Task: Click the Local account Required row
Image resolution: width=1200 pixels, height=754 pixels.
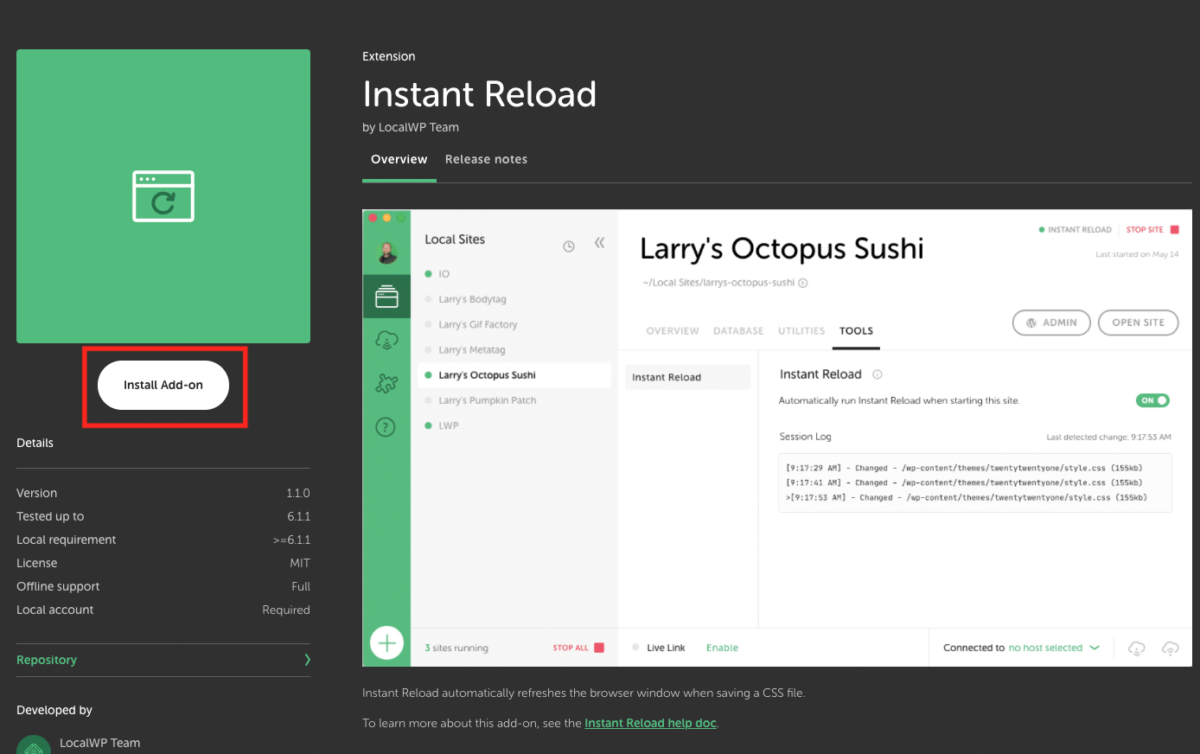Action: (x=163, y=610)
